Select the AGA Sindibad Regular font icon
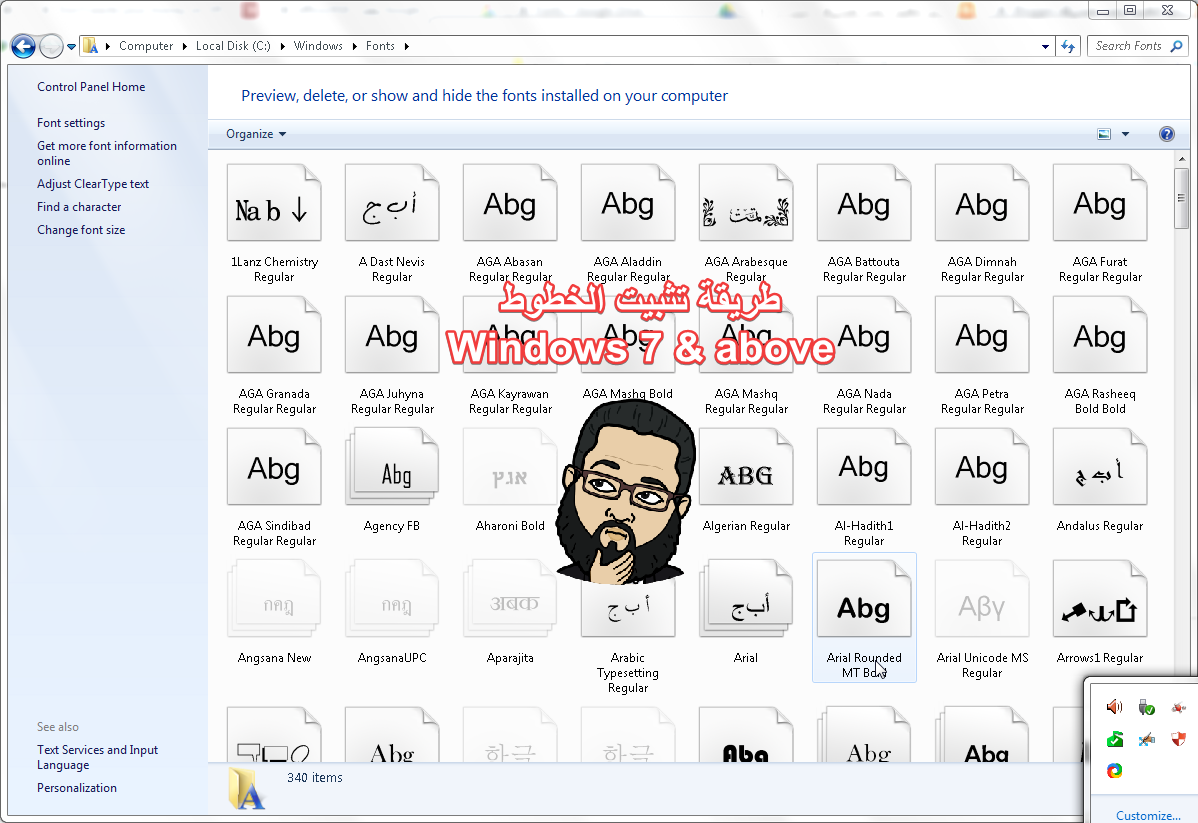The width and height of the screenshot is (1198, 823). [x=274, y=467]
